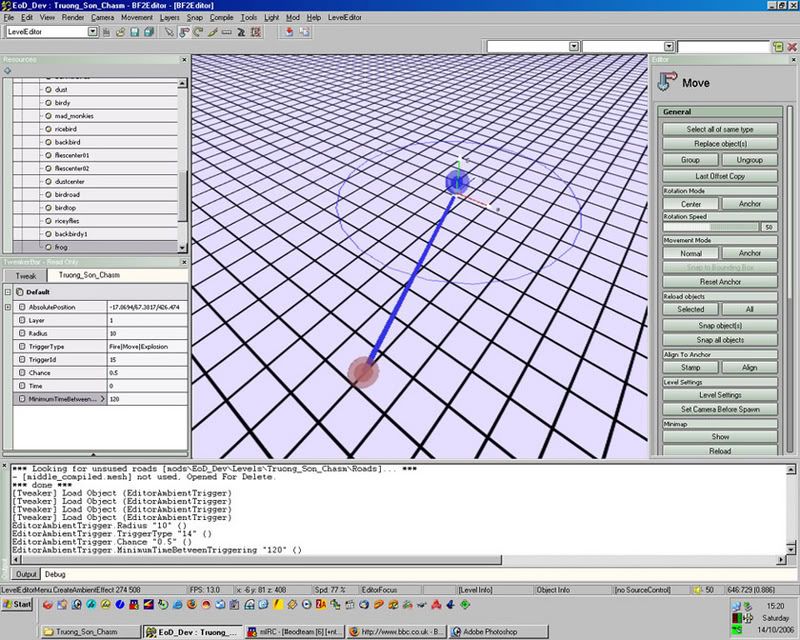Open the Snap menu
The width and height of the screenshot is (800, 640).
point(194,17)
